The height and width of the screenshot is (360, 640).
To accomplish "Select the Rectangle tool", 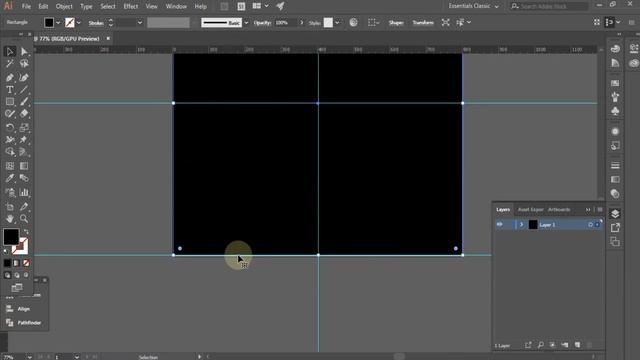I will coord(10,102).
